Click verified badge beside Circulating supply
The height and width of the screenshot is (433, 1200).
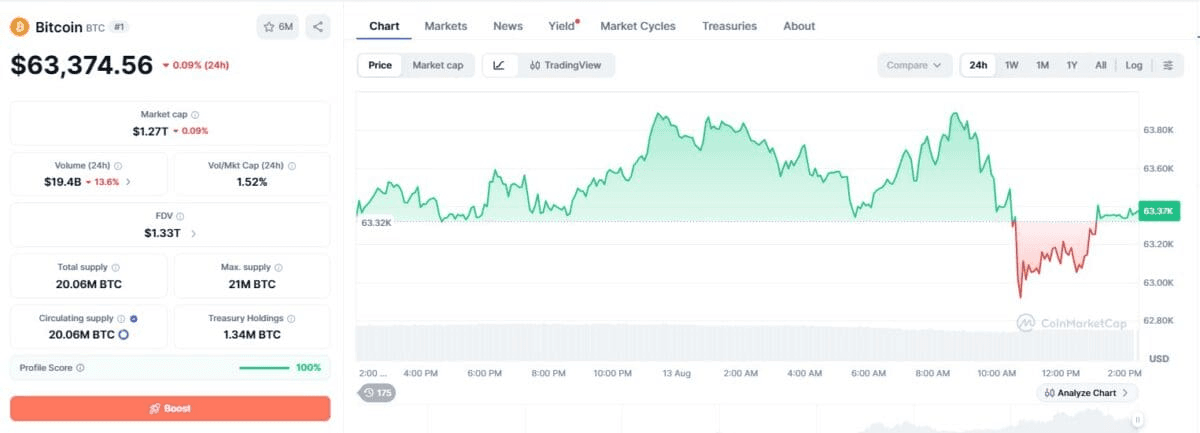coord(133,319)
